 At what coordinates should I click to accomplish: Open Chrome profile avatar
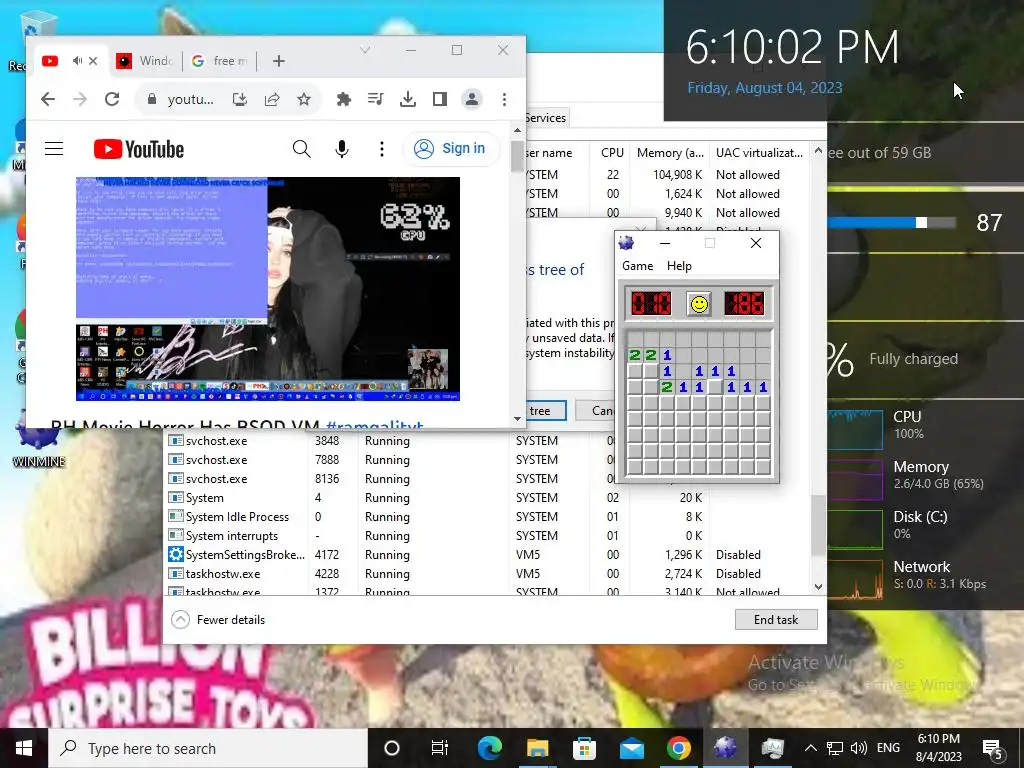pos(472,99)
